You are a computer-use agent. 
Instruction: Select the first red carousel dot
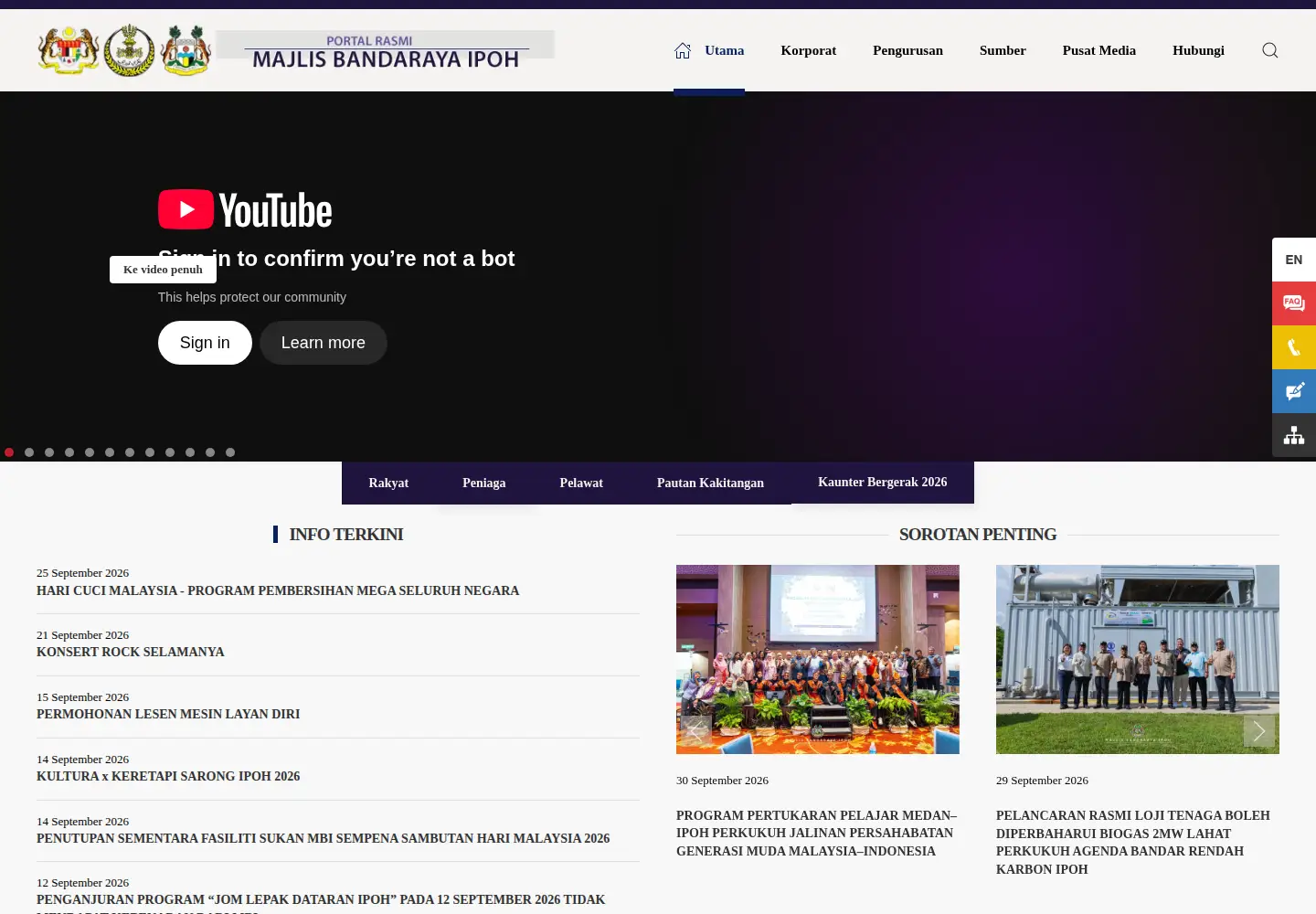pos(9,452)
